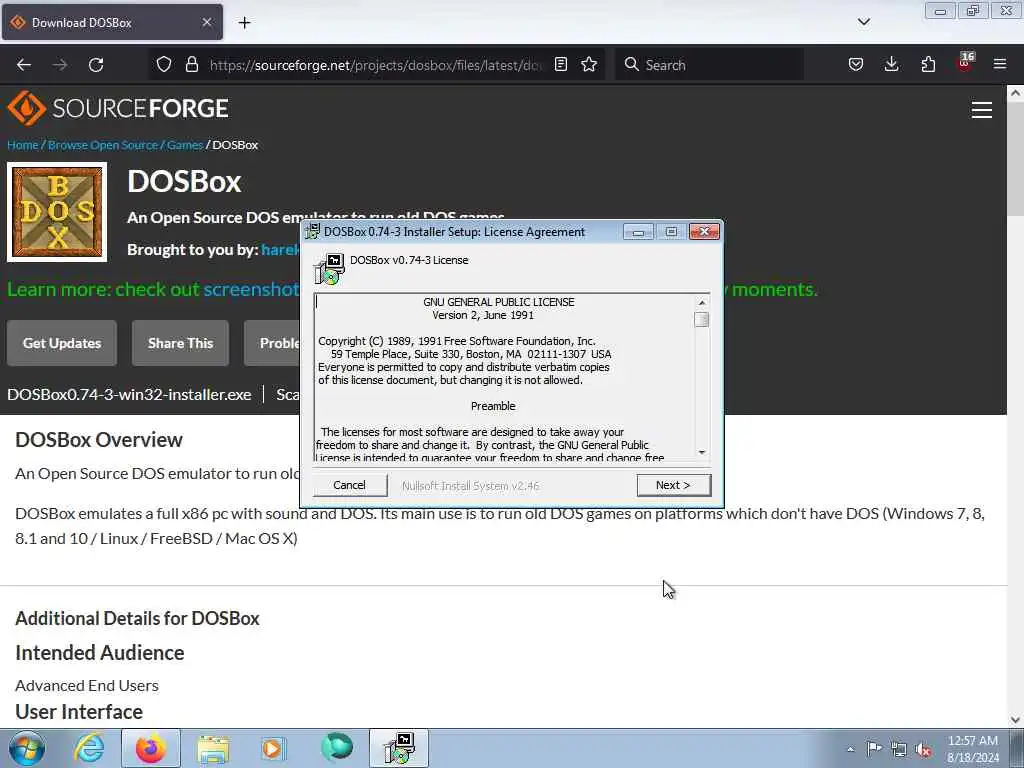1024x768 pixels.
Task: Click the Get Updates button
Action: [62, 343]
